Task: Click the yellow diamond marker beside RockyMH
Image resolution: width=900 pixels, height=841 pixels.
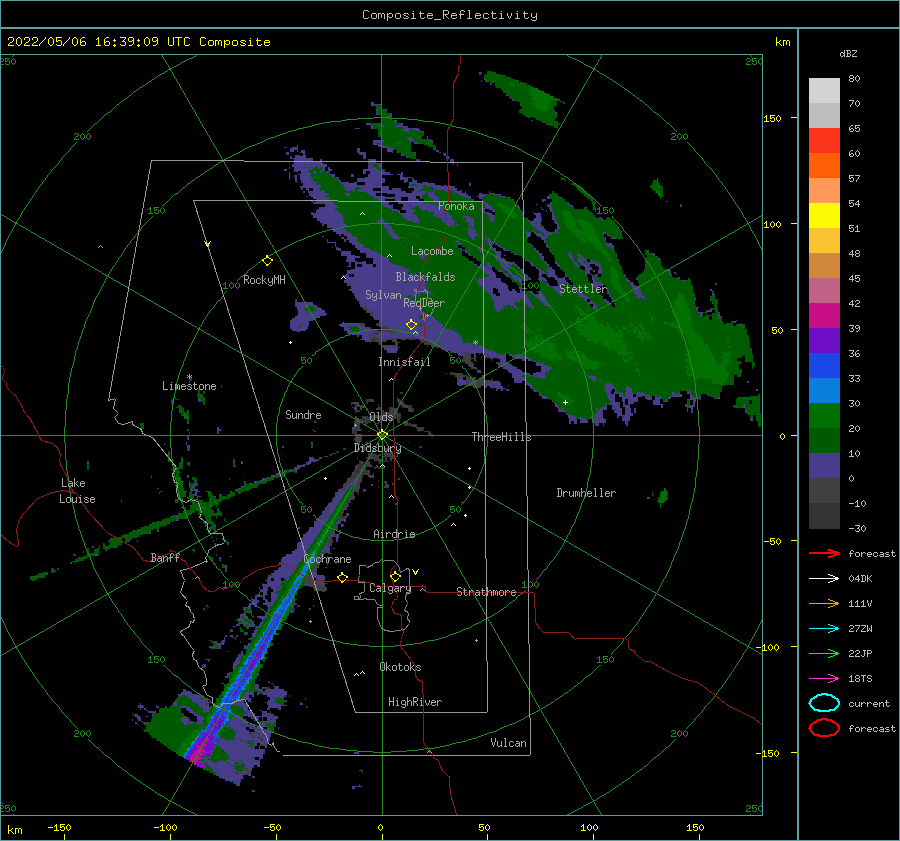Action: point(267,261)
